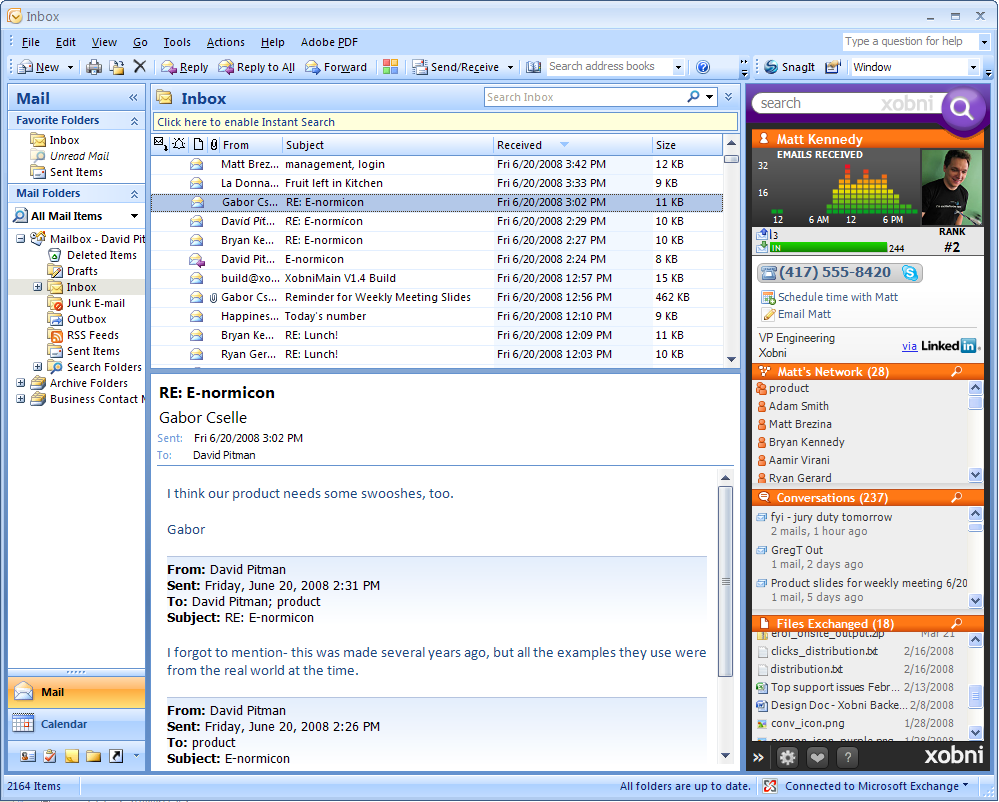Open the View menu
This screenshot has height=802, width=999.
[104, 42]
